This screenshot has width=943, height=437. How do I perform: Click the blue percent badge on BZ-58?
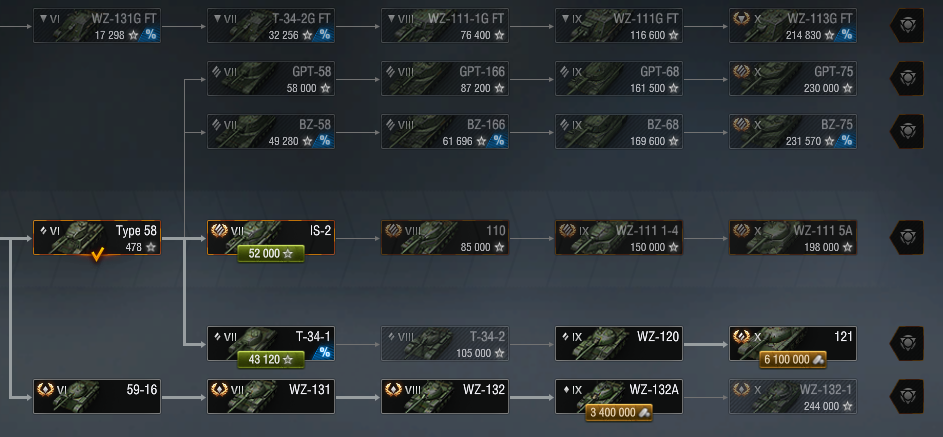click(324, 141)
